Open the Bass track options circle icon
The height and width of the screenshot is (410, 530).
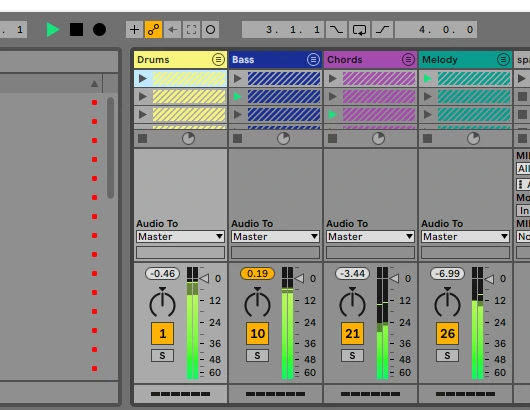point(313,60)
